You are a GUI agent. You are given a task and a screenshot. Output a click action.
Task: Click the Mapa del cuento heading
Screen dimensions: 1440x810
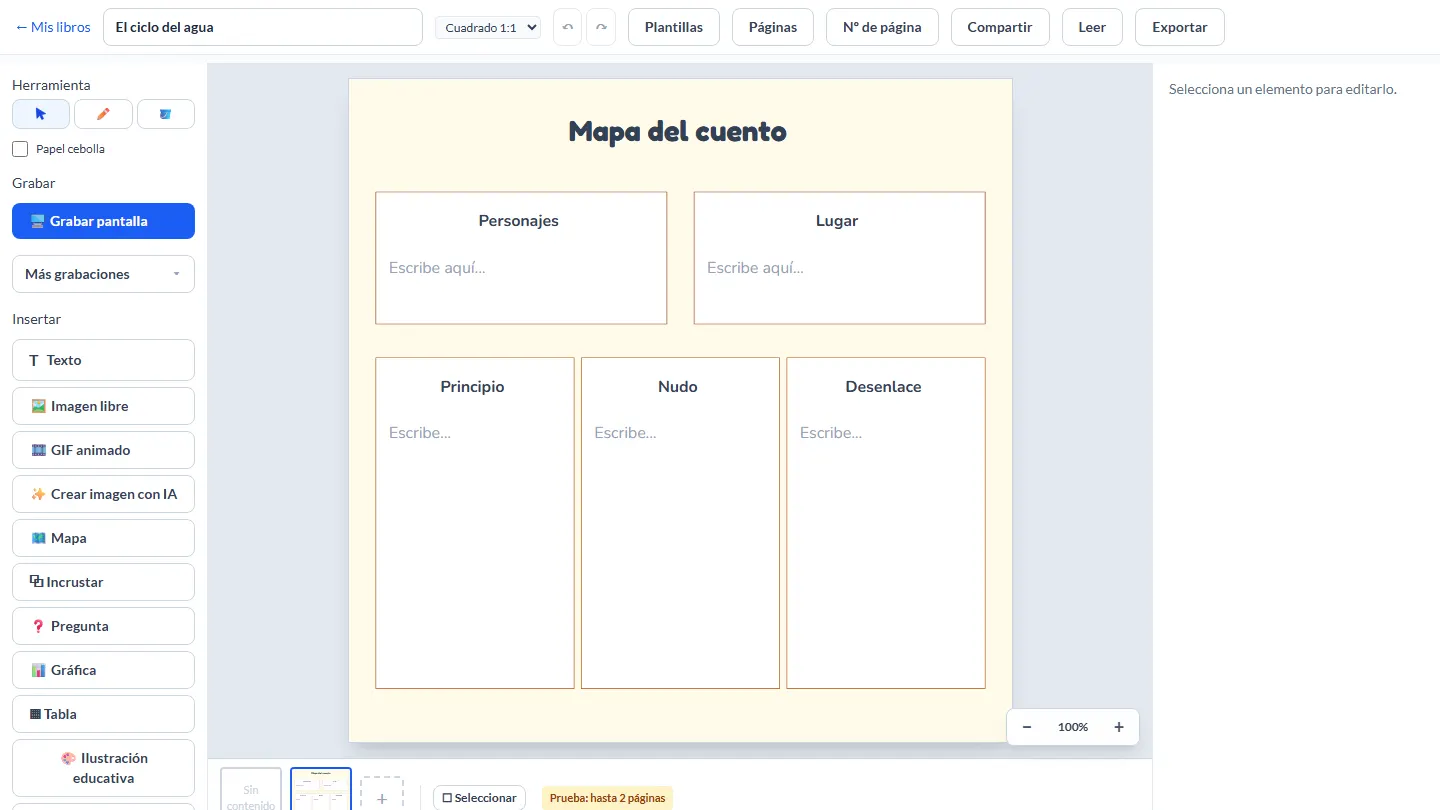coord(678,131)
